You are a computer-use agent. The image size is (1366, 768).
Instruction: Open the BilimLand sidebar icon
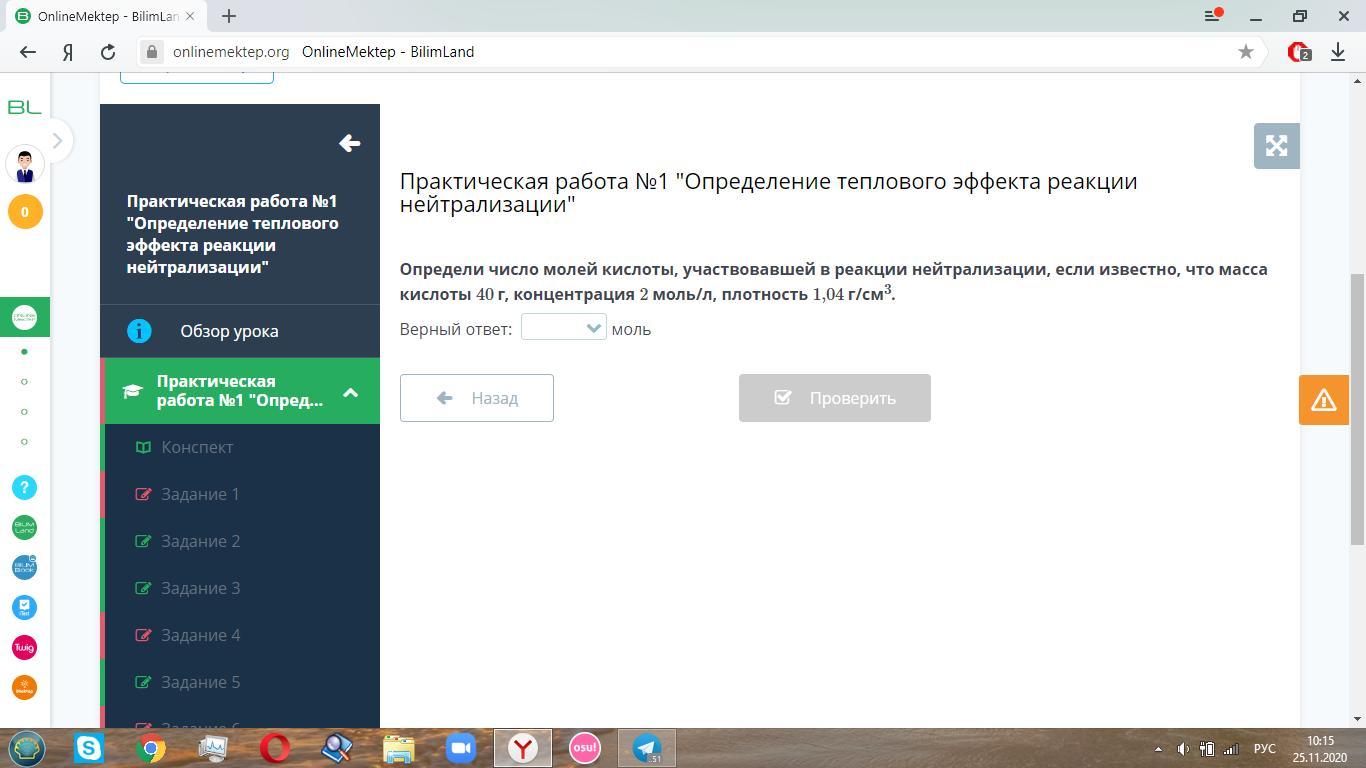(25, 527)
